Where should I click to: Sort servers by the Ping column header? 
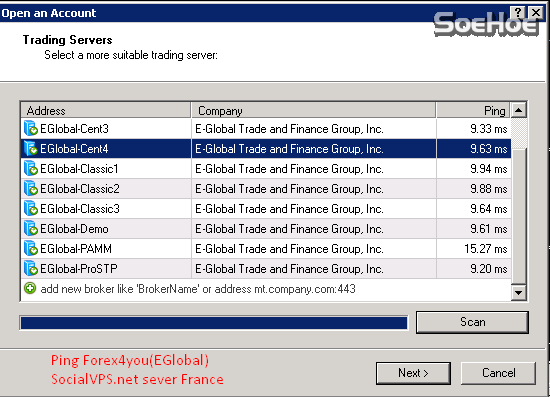tap(473, 110)
